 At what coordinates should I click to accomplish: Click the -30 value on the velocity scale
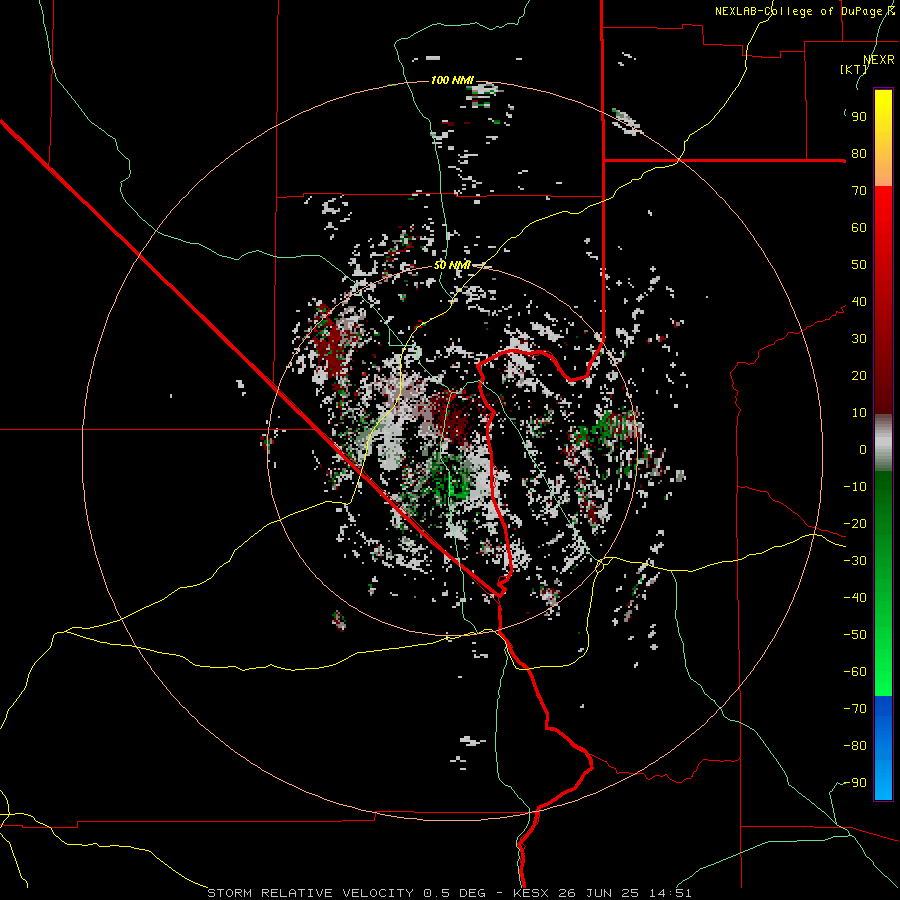pyautogui.click(x=855, y=561)
